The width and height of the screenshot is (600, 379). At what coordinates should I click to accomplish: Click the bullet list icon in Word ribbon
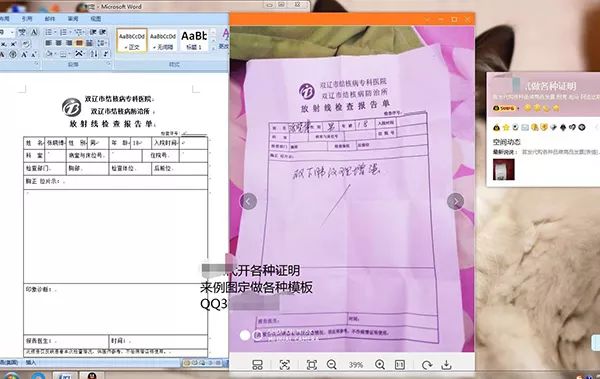pyautogui.click(x=48, y=32)
